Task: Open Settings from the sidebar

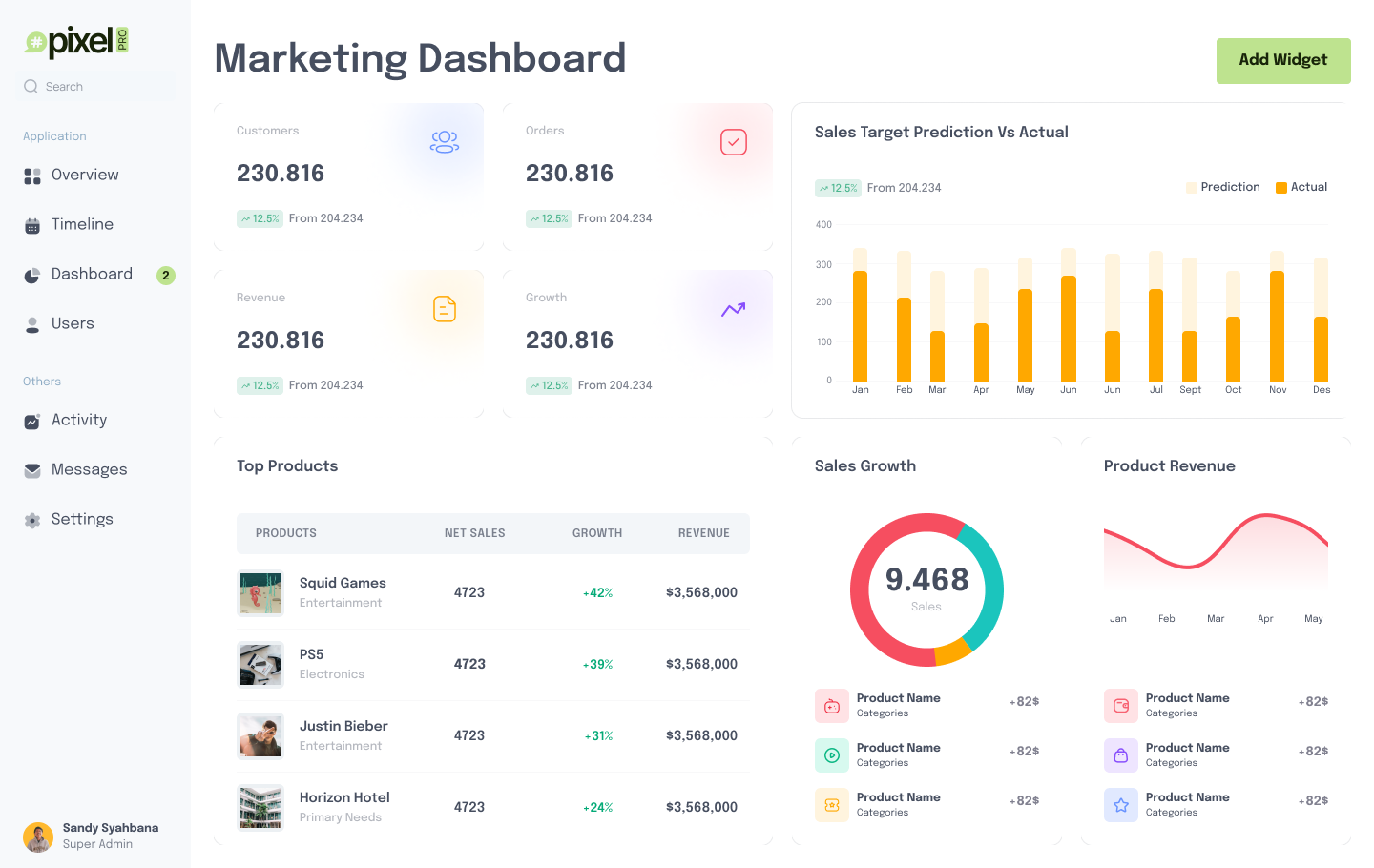Action: point(82,520)
